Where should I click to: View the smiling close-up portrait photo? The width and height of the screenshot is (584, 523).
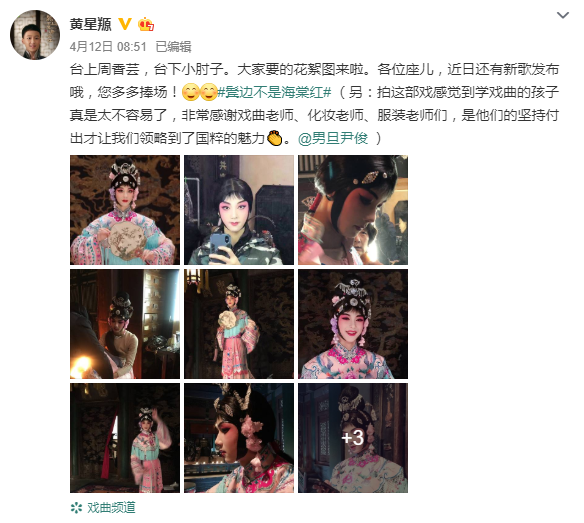(x=353, y=324)
